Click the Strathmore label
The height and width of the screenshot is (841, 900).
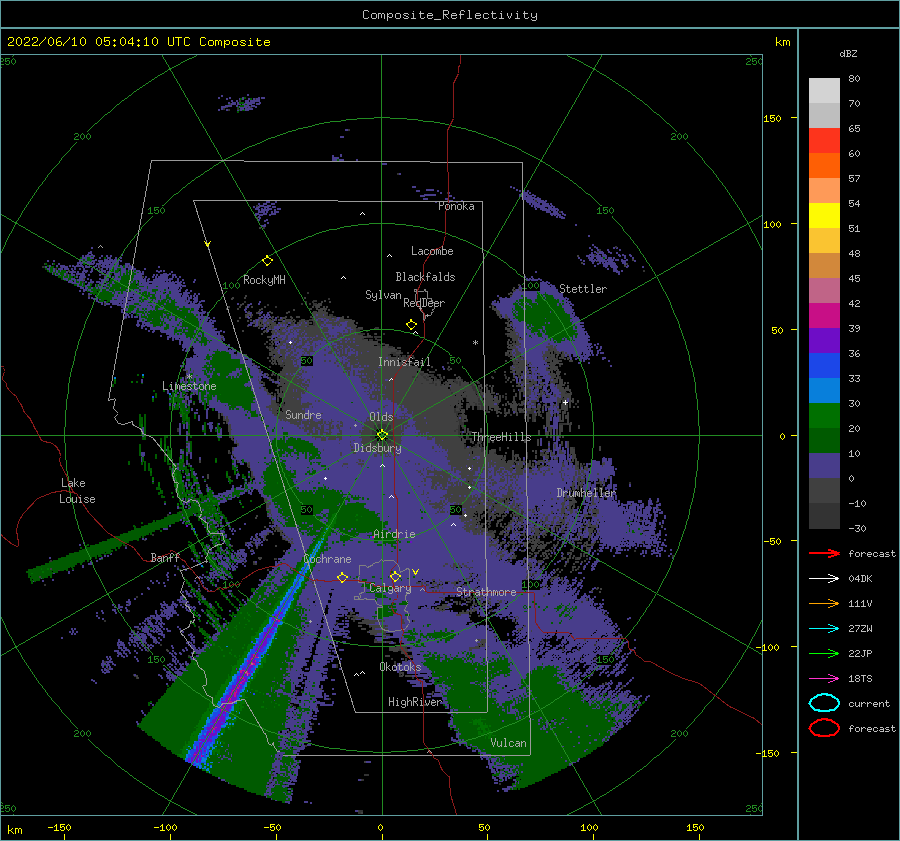point(486,591)
